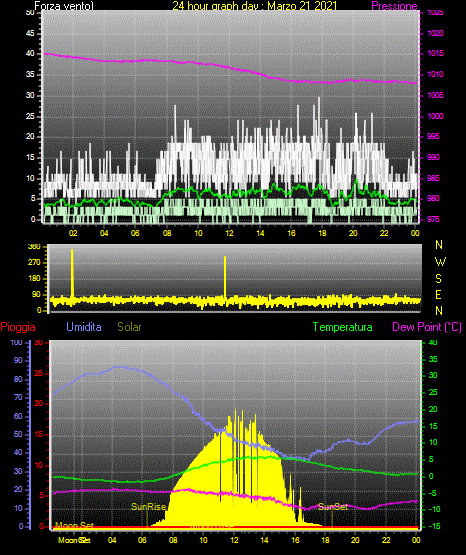Click the Pioggia legend label
Viewport: 466px width, 555px height.
[18, 327]
